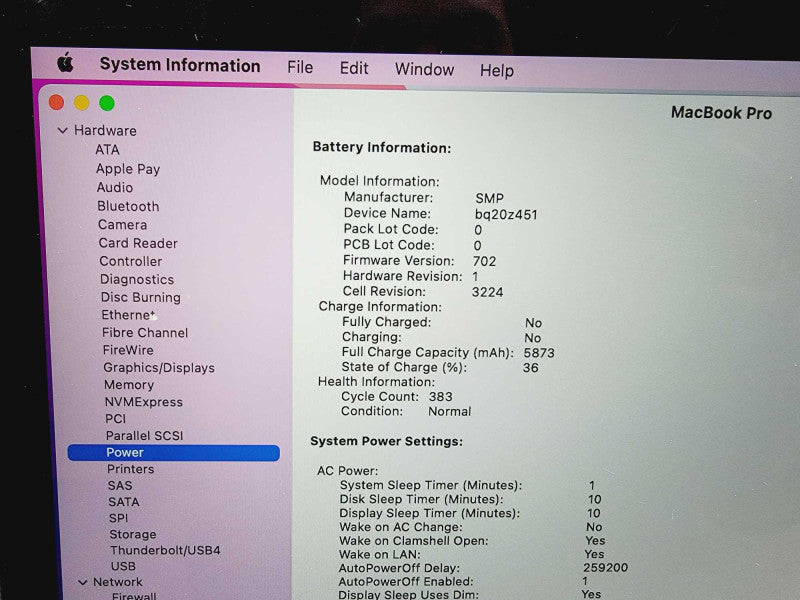Screen dimensions: 800x600
Task: Click the Firmware Version value 702
Action: [484, 261]
